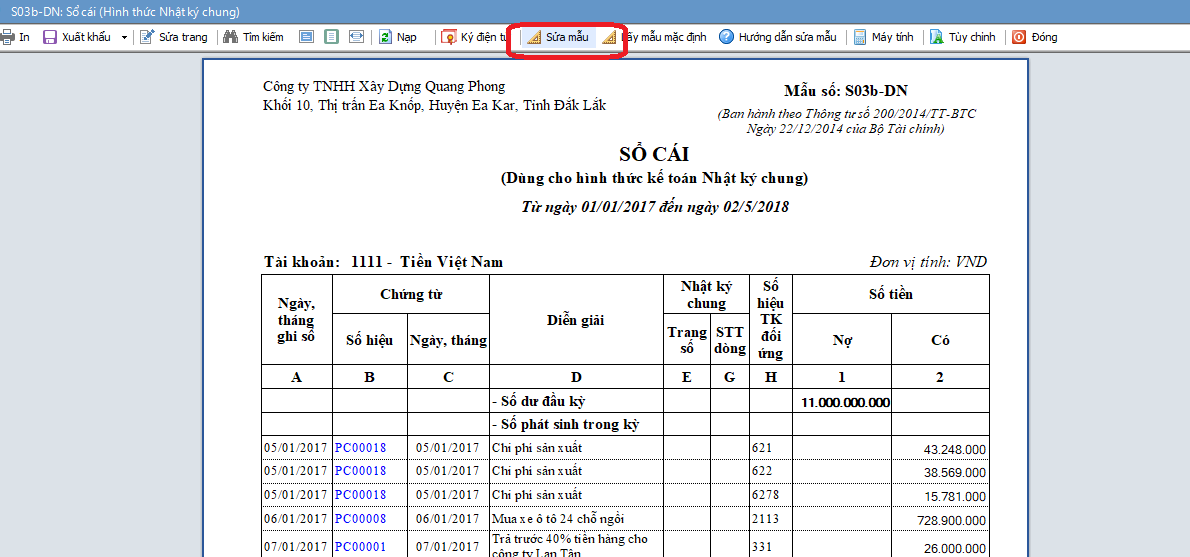Select the fit-page-width view icon
Image resolution: width=1190 pixels, height=557 pixels.
[357, 36]
